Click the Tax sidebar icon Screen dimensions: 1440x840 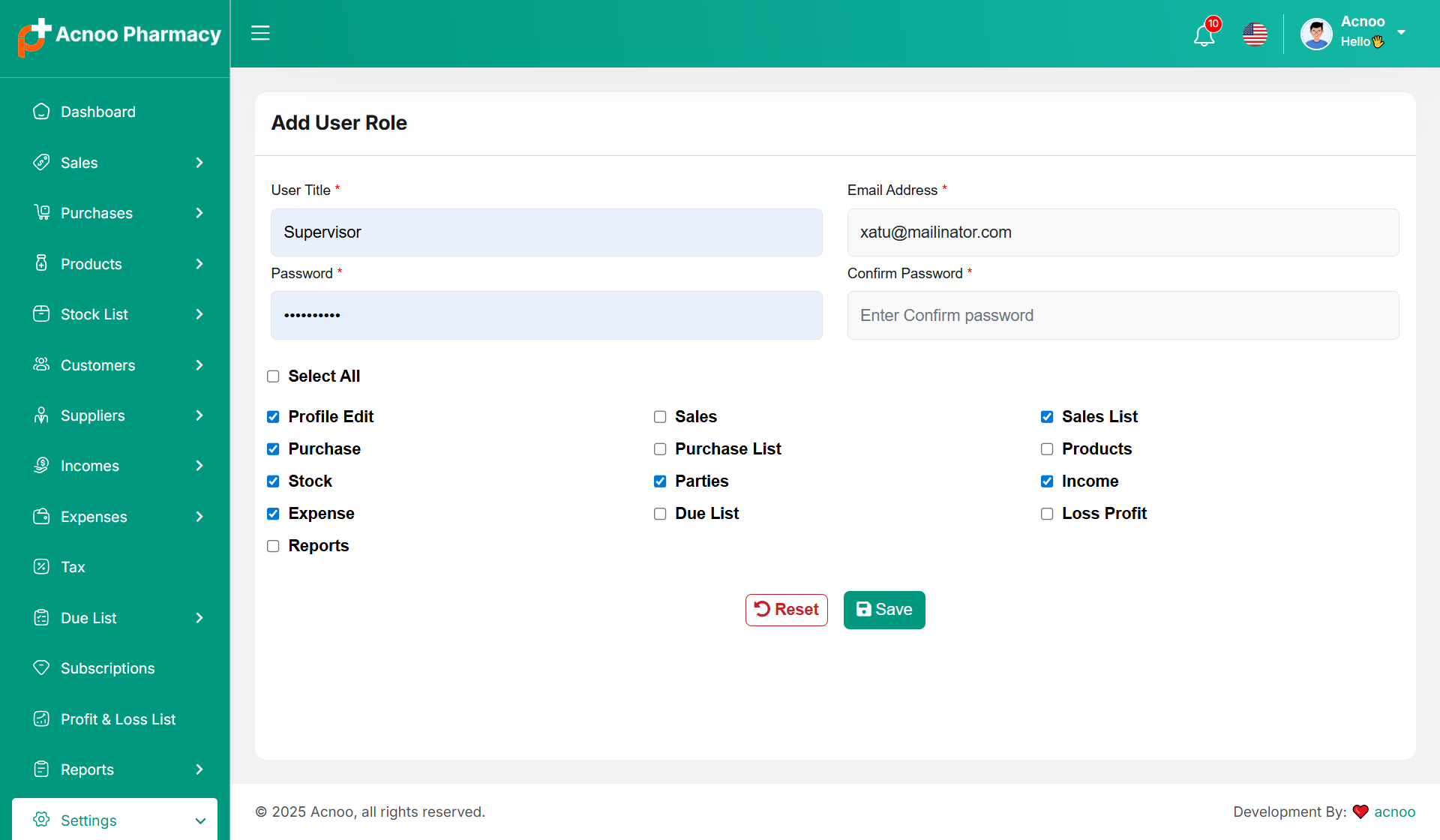coord(41,567)
